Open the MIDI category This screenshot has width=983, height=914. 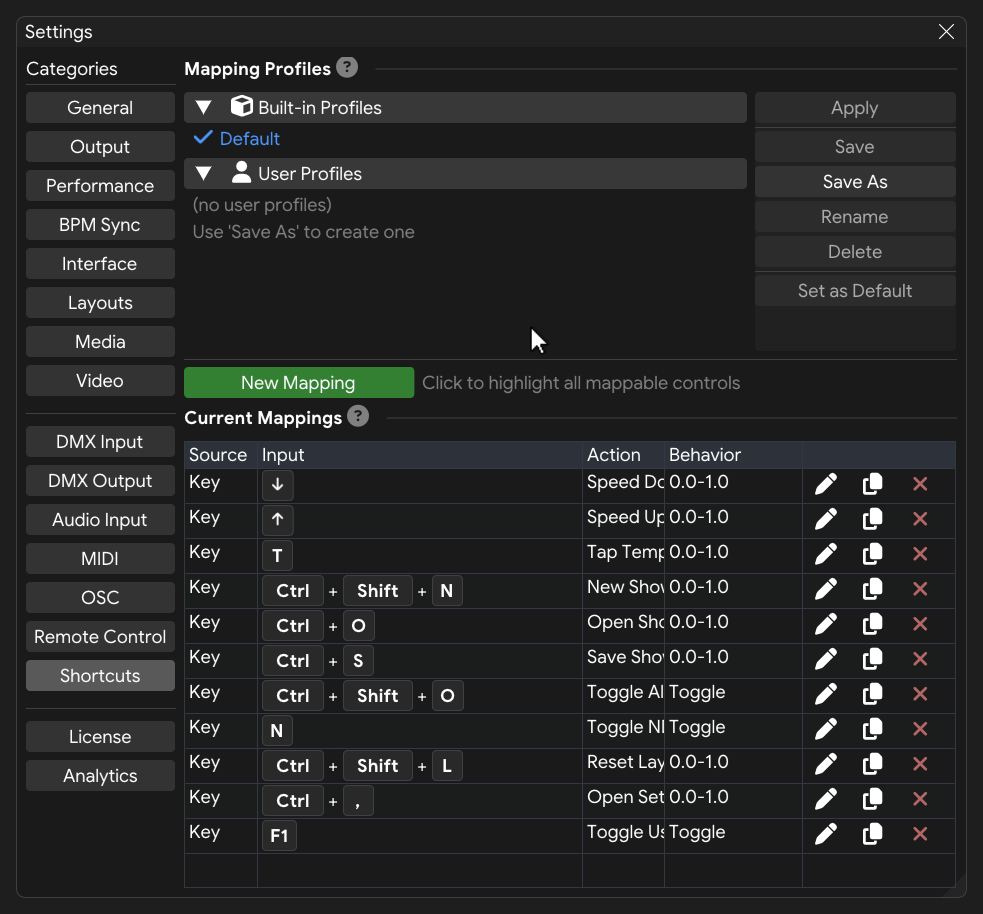[x=100, y=559]
